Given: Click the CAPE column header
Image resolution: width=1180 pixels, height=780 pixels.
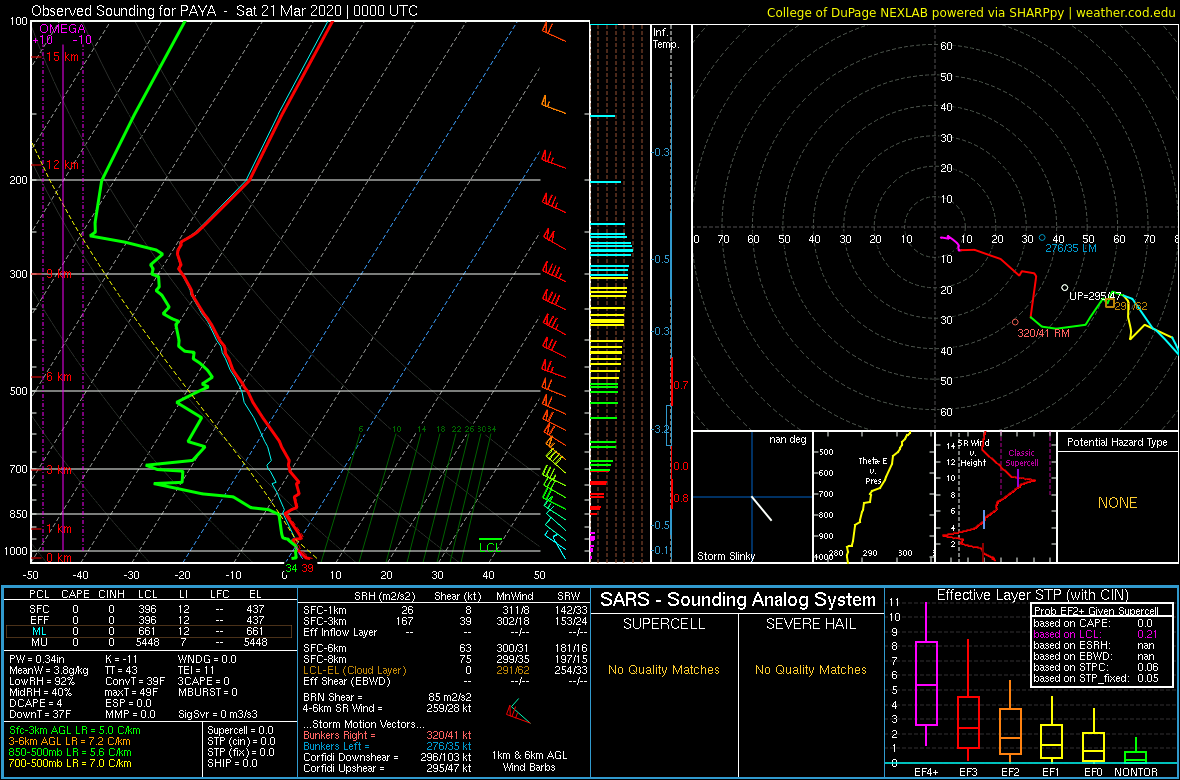Looking at the screenshot, I should tap(75, 595).
